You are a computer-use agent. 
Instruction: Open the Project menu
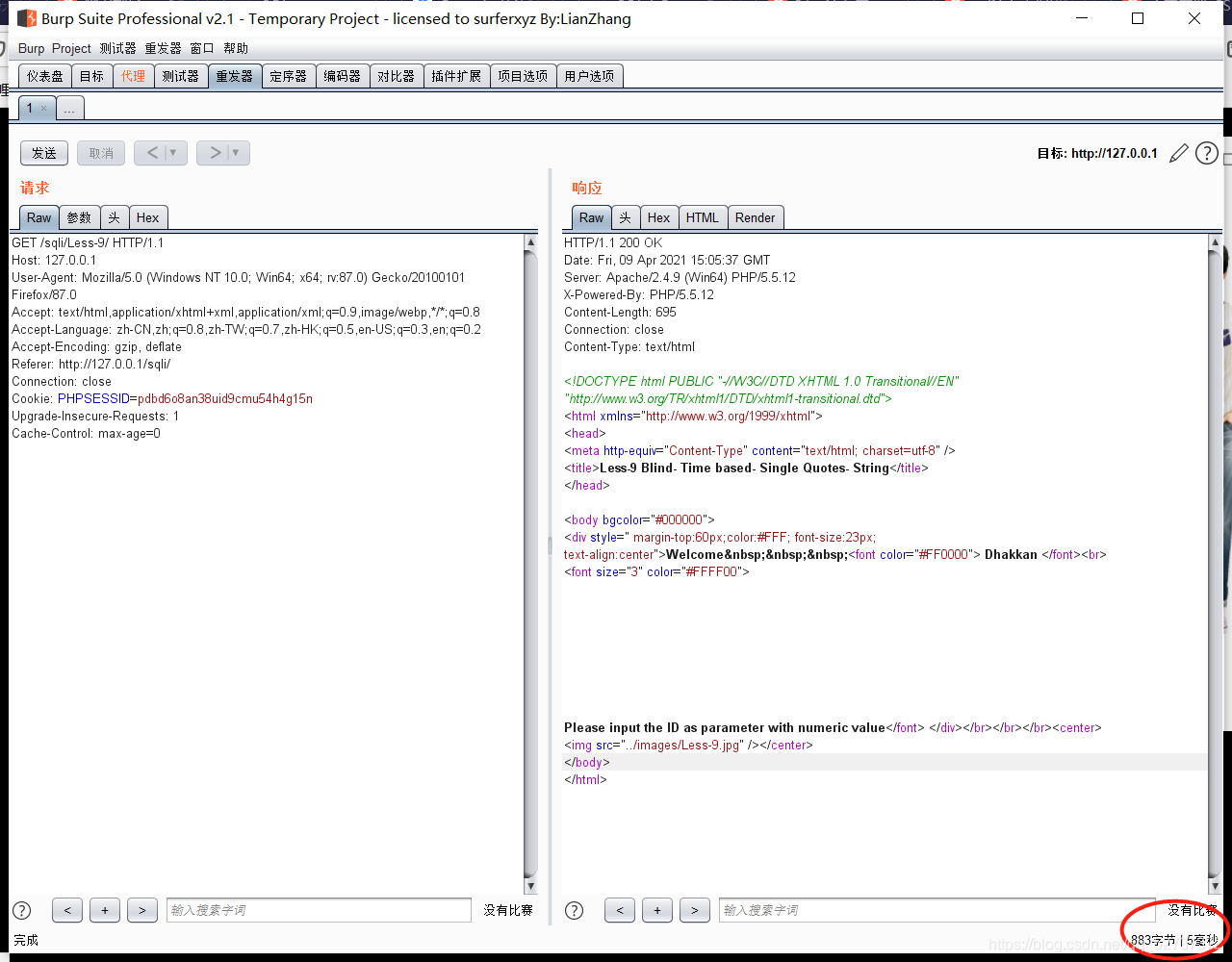coord(71,48)
